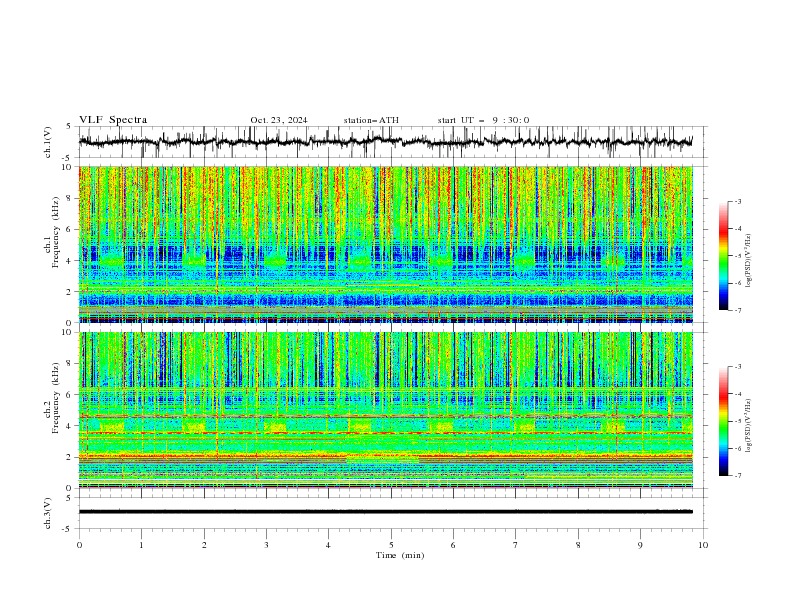
Task: Click the ch.1 spectrogram panel
Action: (386, 244)
